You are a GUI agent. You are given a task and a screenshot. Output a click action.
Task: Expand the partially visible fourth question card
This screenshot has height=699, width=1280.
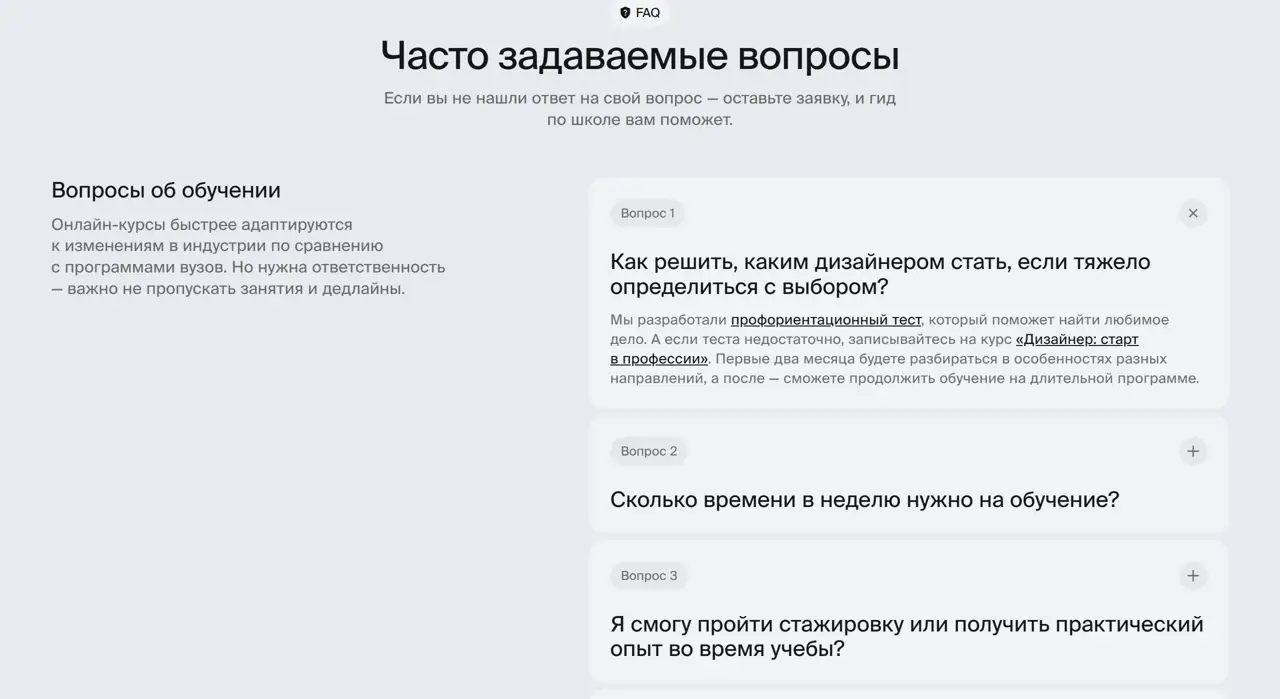click(x=908, y=694)
